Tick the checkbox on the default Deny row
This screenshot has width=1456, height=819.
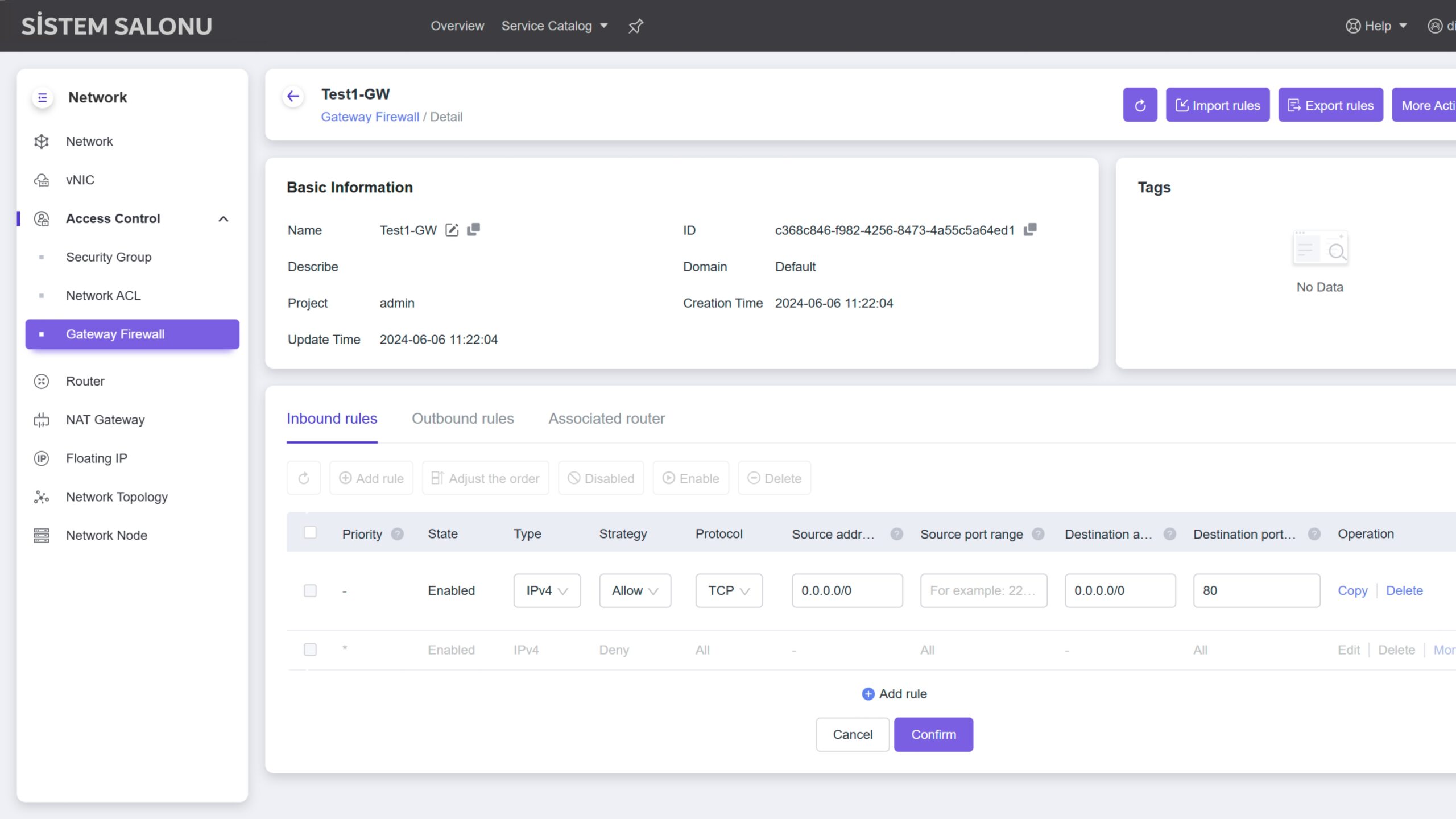click(310, 650)
